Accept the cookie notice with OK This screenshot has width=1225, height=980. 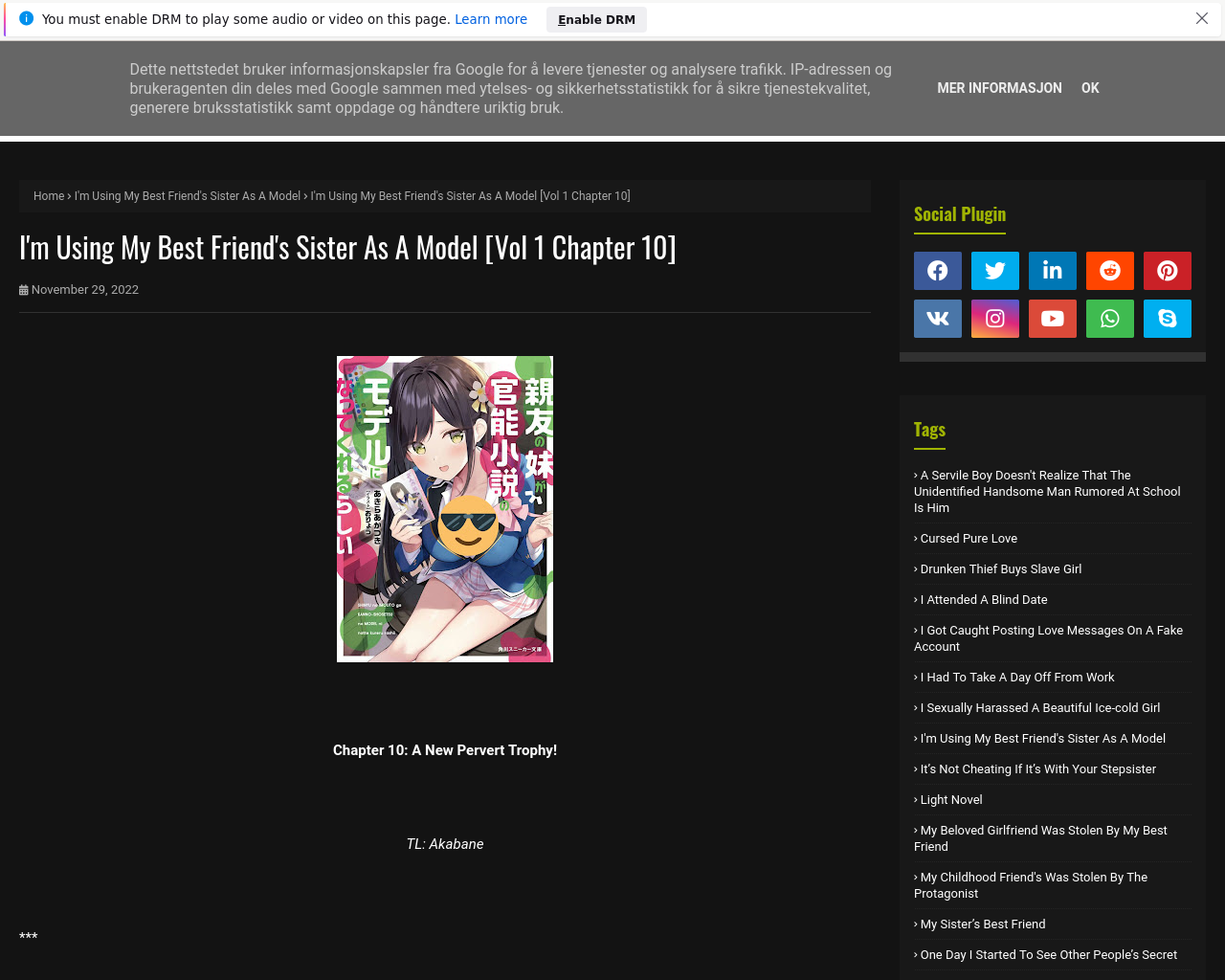point(1090,88)
